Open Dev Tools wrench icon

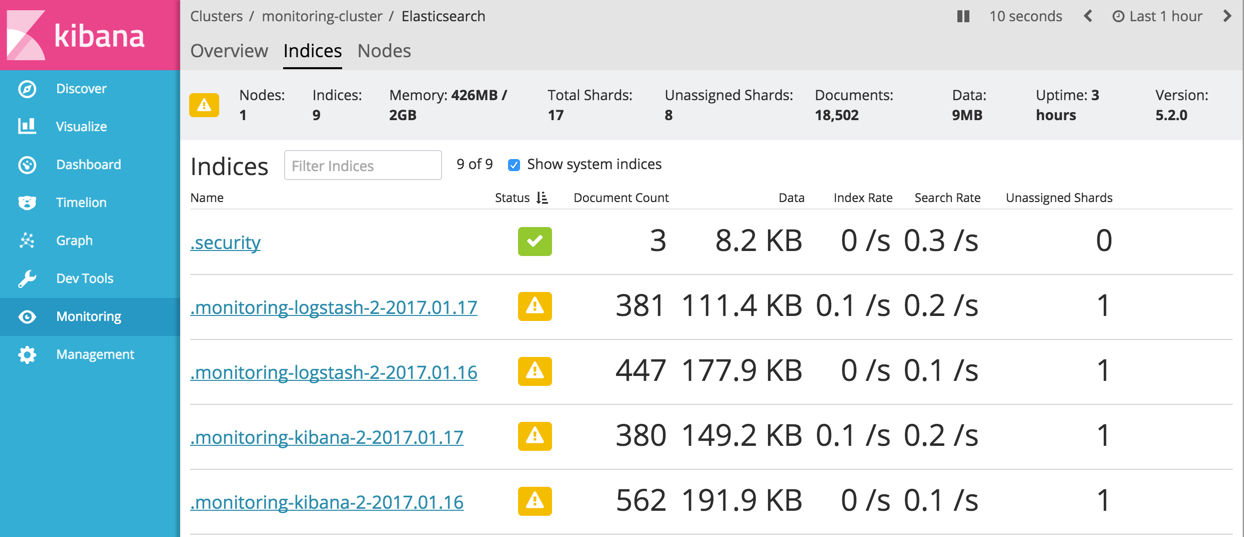pos(27,279)
